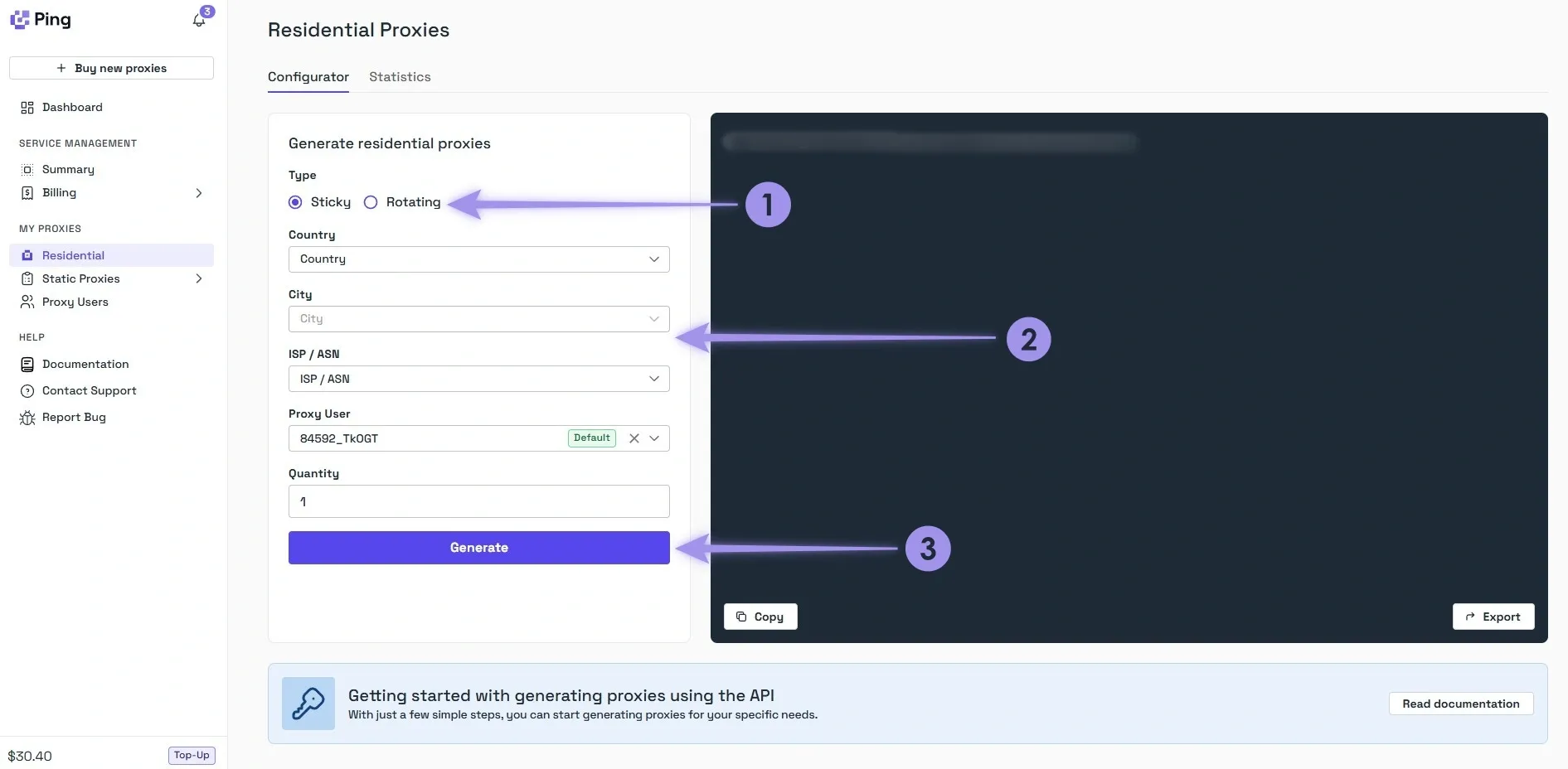Open the Country dropdown

pos(479,259)
